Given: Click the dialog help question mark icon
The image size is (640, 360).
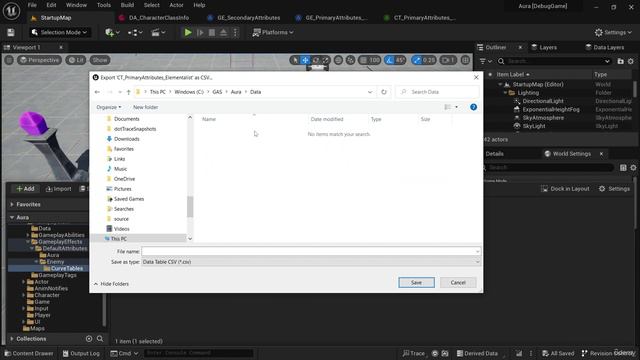Looking at the screenshot, I should 473,107.
